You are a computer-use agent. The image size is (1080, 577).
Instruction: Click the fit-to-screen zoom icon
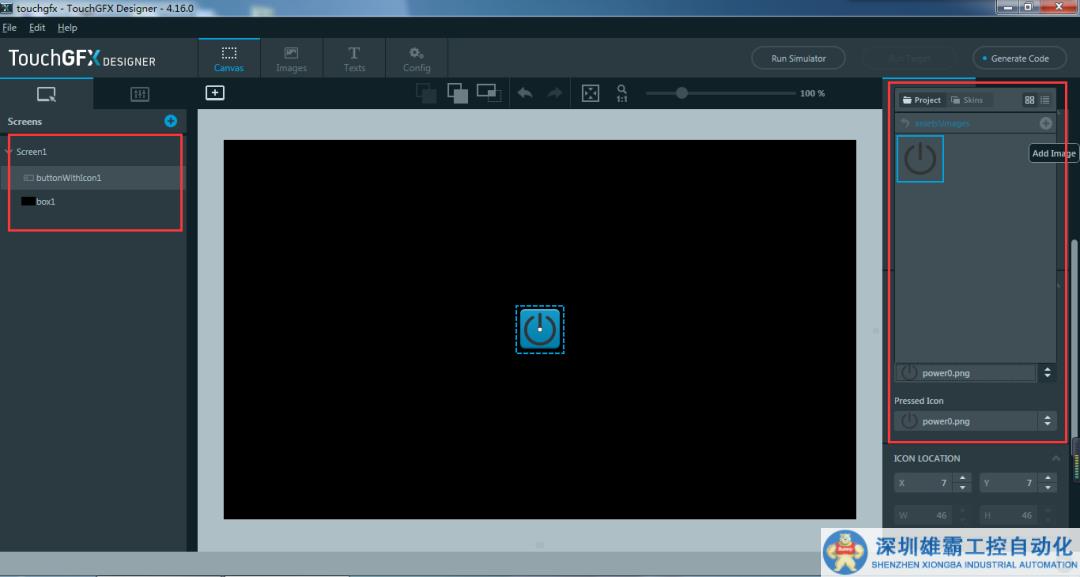coord(591,93)
